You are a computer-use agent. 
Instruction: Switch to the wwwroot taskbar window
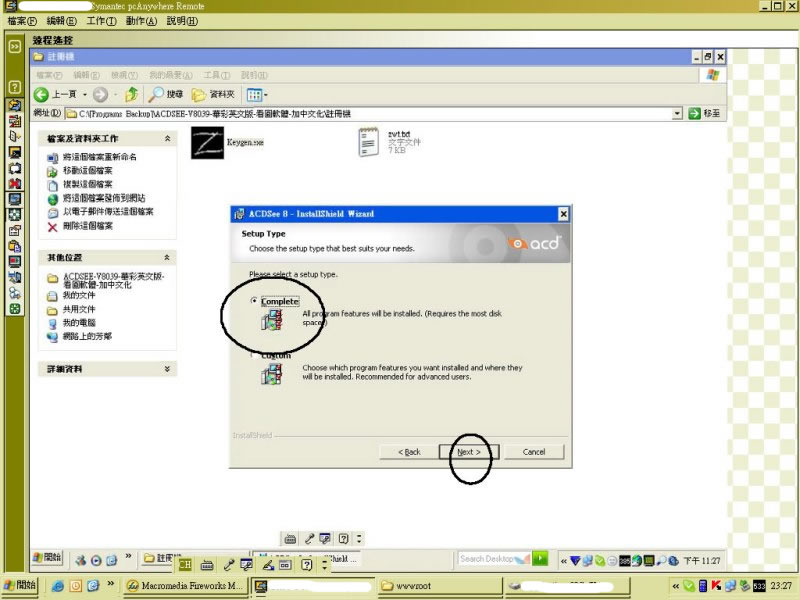(439, 586)
